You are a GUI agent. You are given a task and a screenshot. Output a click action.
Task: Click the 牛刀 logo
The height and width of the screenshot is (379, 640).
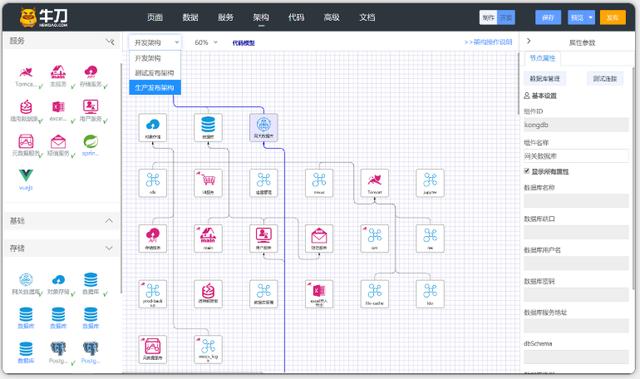(x=44, y=18)
